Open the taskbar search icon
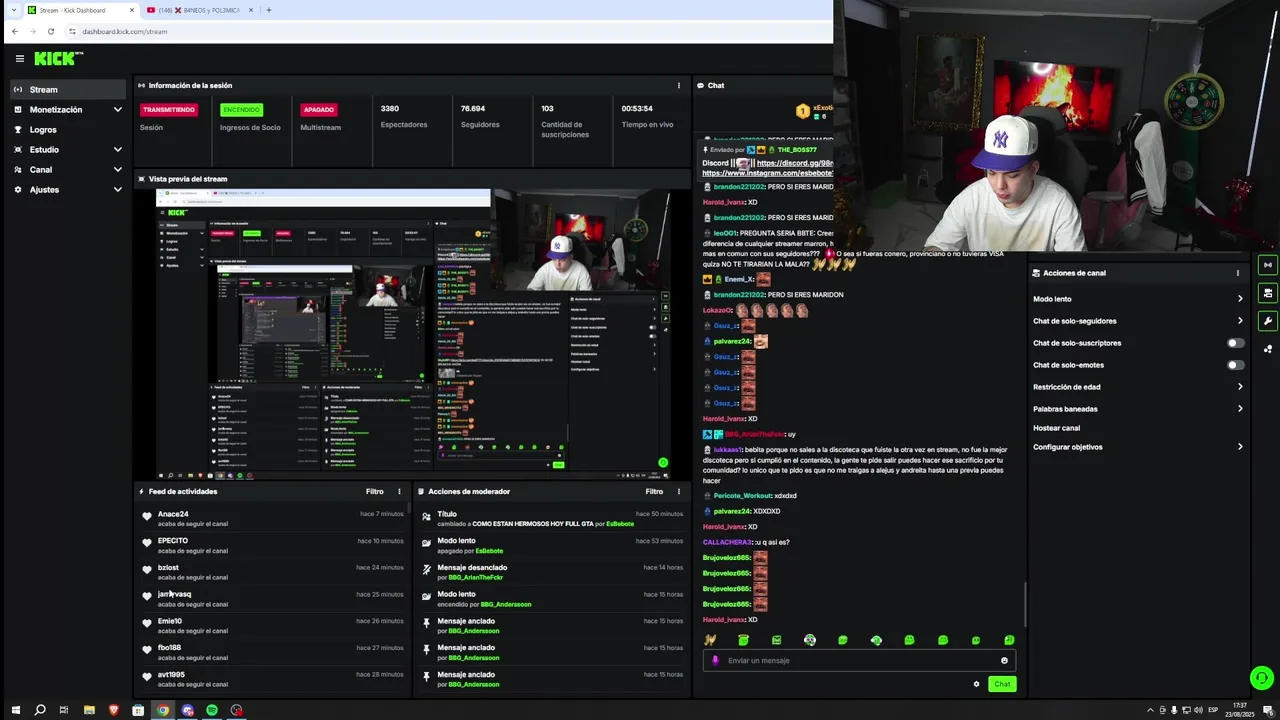The width and height of the screenshot is (1280, 720). coord(40,710)
